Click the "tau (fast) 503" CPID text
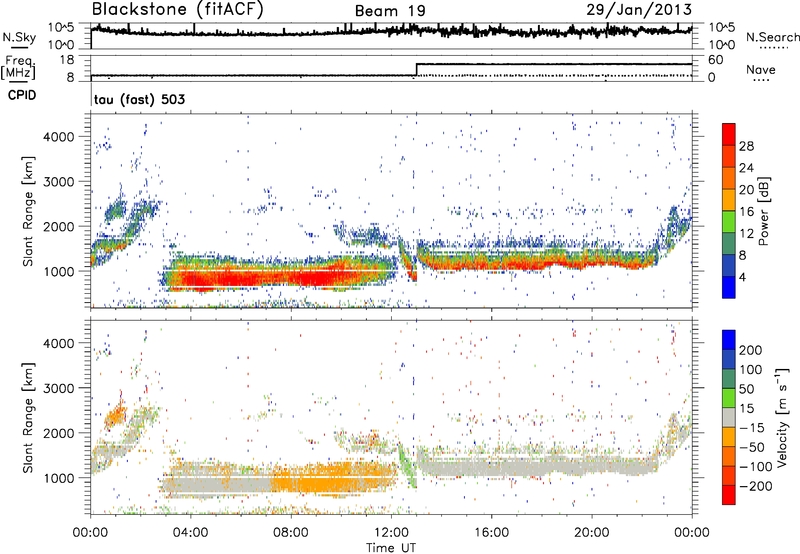The width and height of the screenshot is (800, 554). pyautogui.click(x=140, y=99)
